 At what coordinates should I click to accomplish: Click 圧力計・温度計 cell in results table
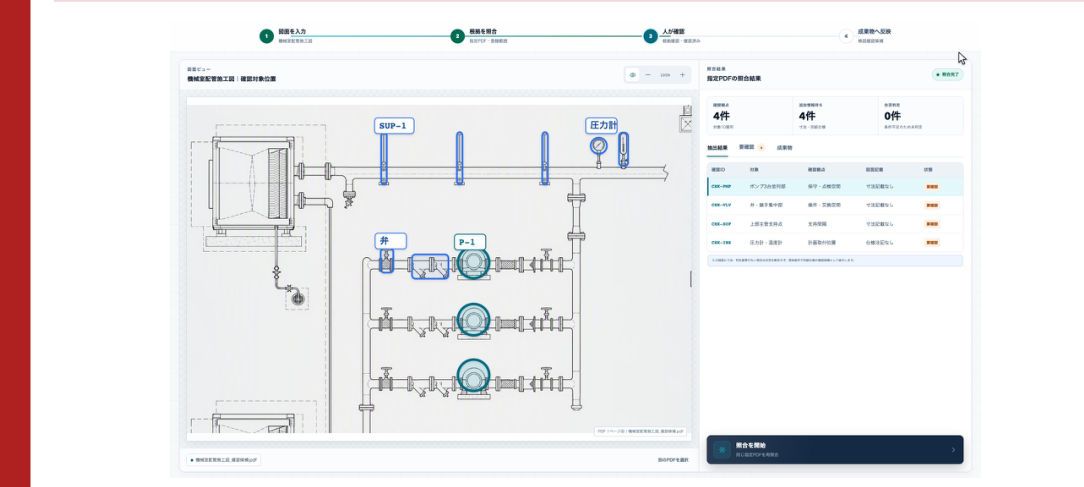tap(765, 243)
